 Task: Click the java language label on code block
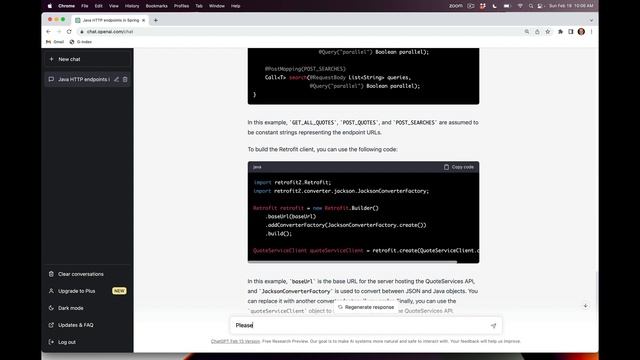tap(257, 167)
